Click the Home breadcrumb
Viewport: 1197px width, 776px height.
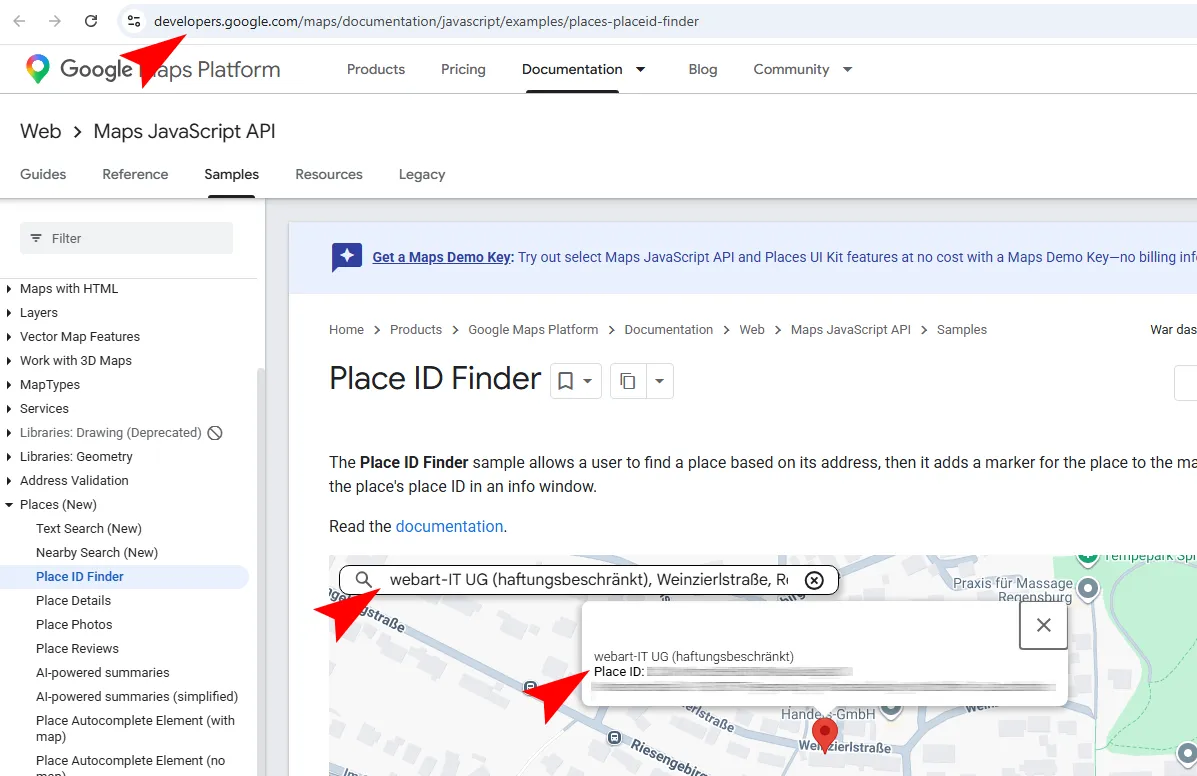pyautogui.click(x=347, y=330)
